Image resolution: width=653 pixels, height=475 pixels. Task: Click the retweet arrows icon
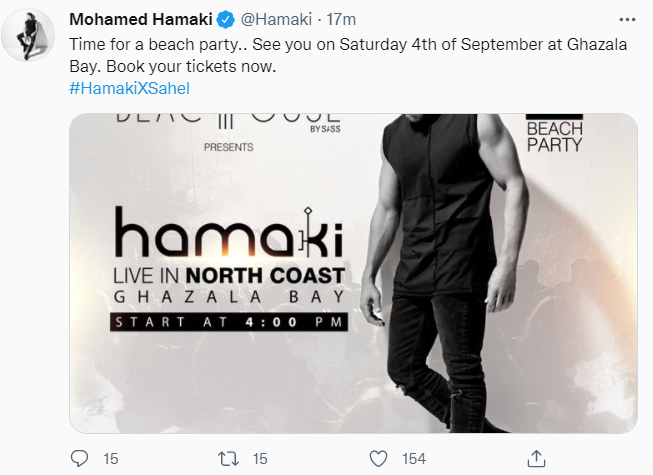point(229,458)
